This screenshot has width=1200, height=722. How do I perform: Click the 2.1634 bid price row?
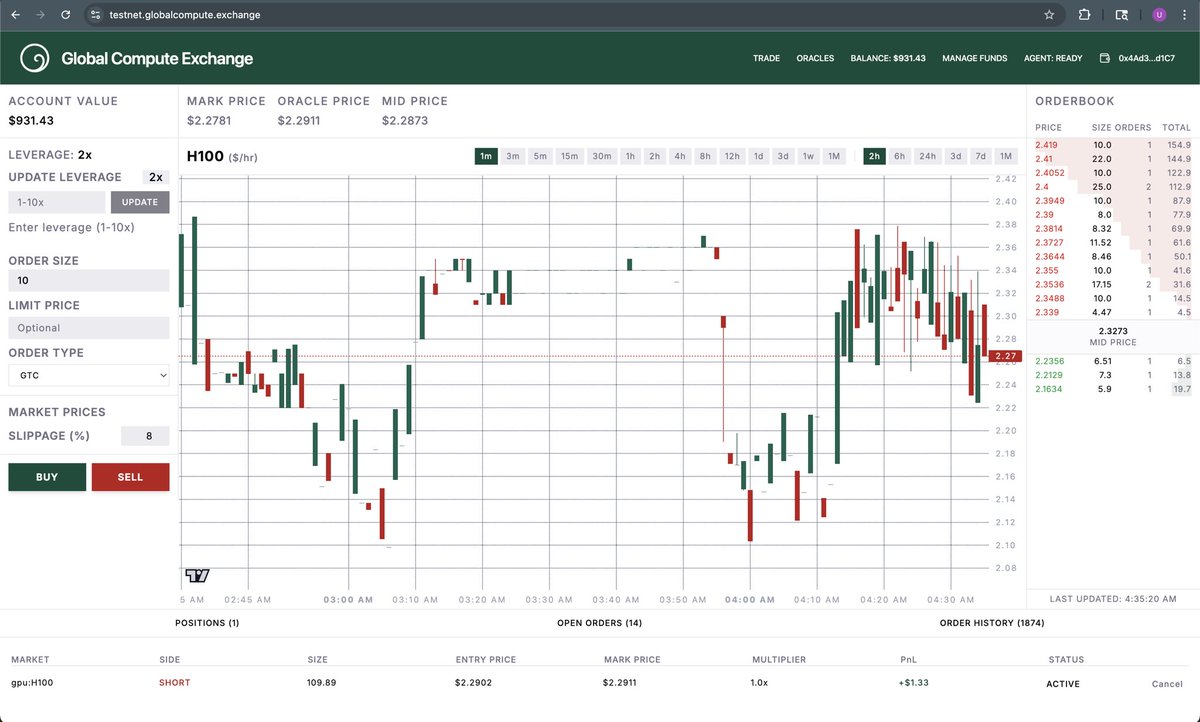pos(1113,389)
